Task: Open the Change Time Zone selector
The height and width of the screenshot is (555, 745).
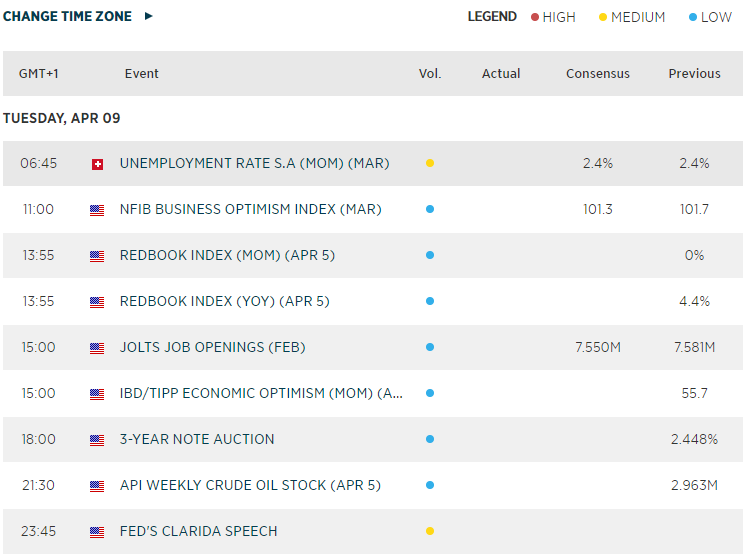Action: [67, 16]
